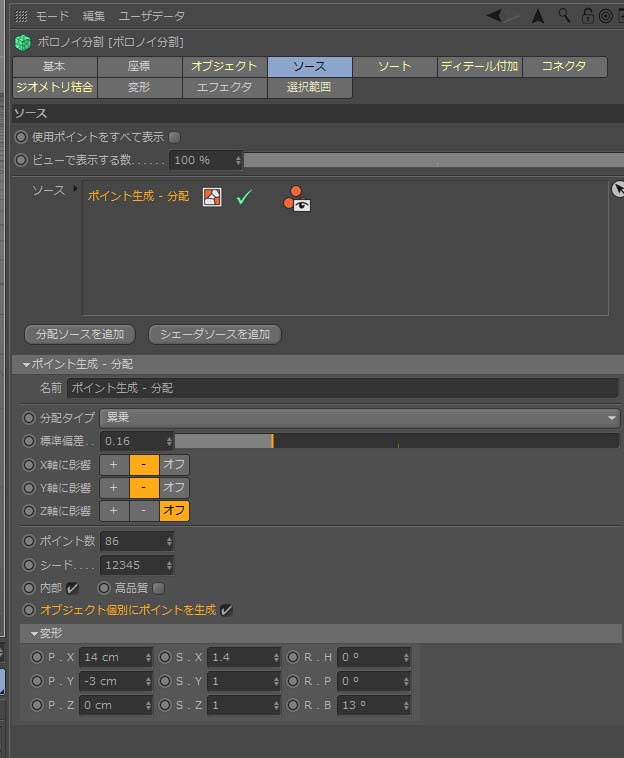Enable 使用ポイントをすべて表示 checkbox
The image size is (624, 758).
(175, 137)
